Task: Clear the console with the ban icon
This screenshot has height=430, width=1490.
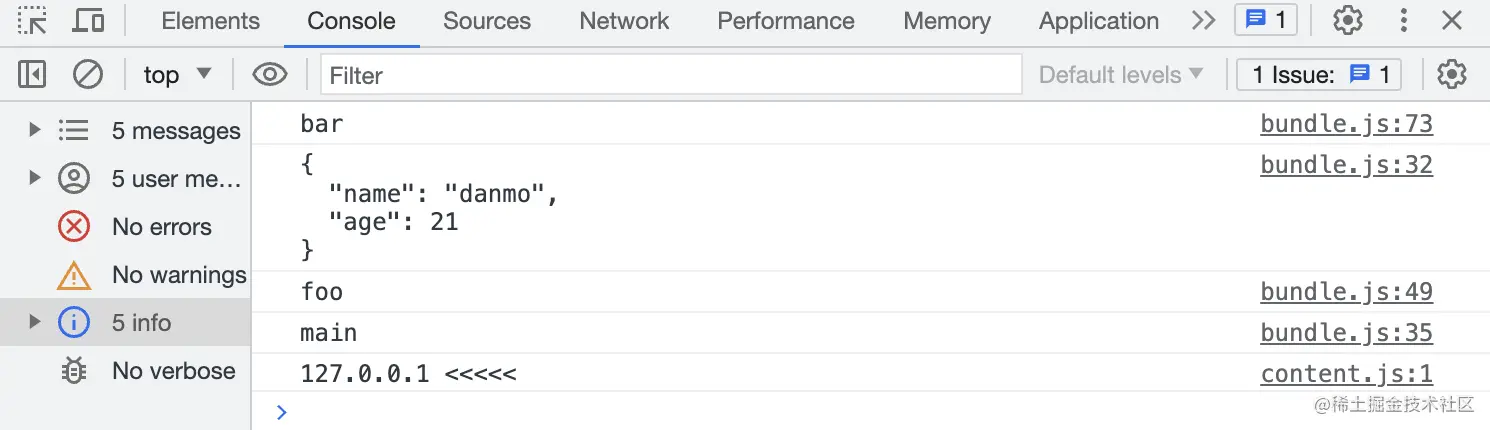Action: point(88,74)
